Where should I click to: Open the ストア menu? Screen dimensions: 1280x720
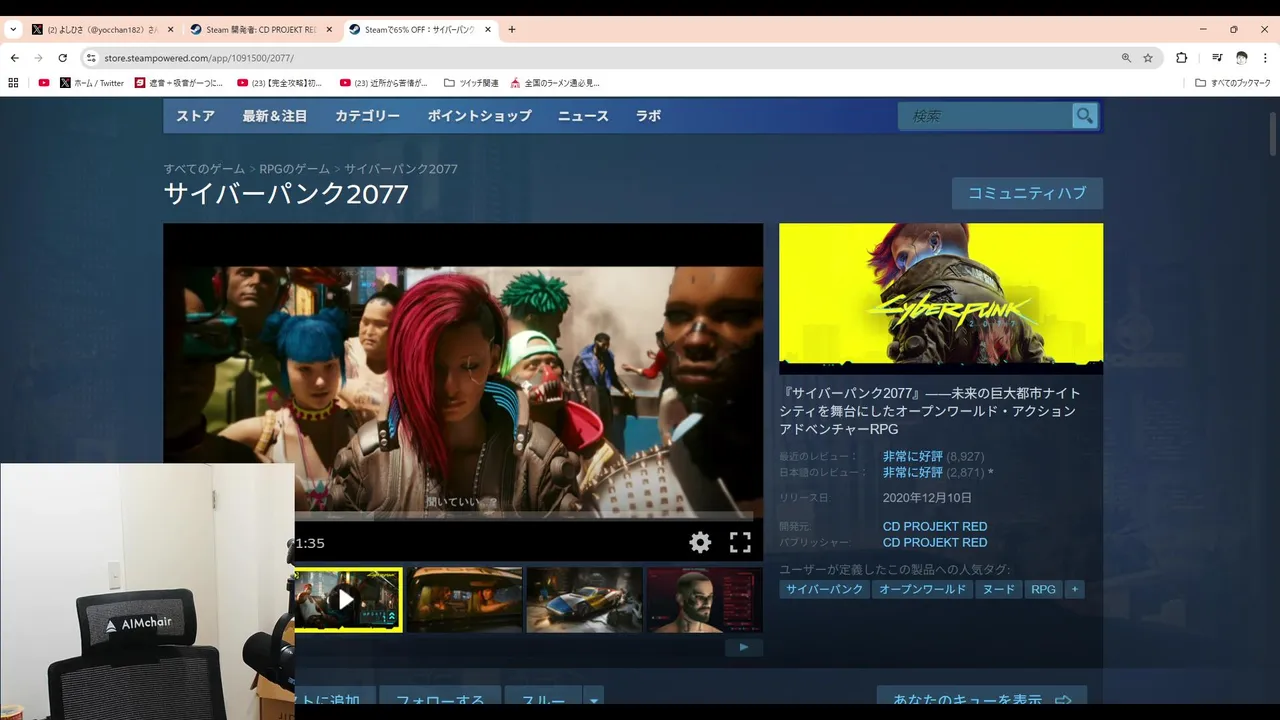pyautogui.click(x=195, y=116)
